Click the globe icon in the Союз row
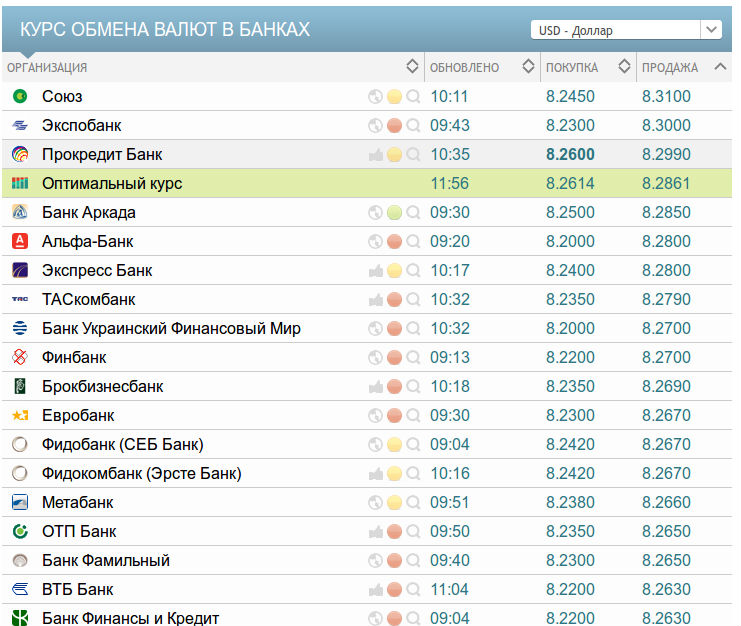 point(375,96)
